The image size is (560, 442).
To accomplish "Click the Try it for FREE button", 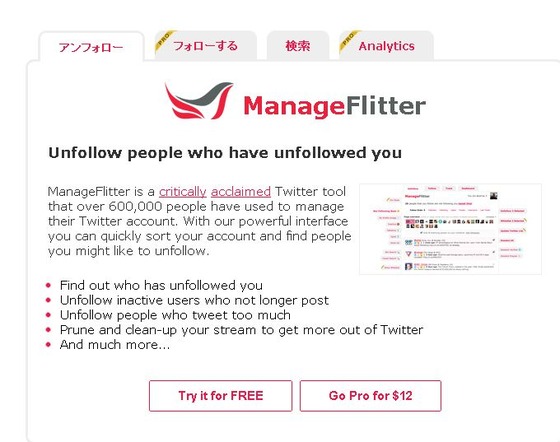I will click(221, 396).
